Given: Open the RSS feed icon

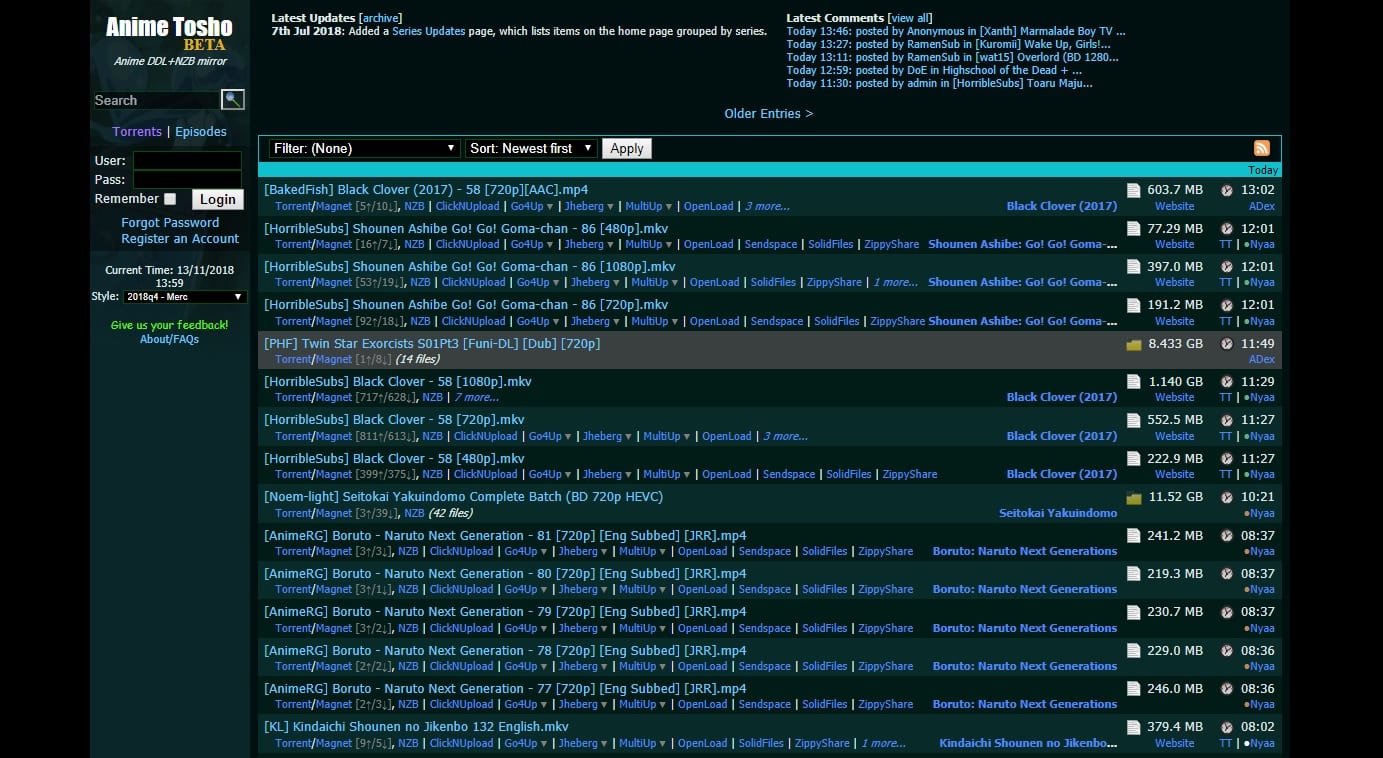Looking at the screenshot, I should [x=1261, y=148].
